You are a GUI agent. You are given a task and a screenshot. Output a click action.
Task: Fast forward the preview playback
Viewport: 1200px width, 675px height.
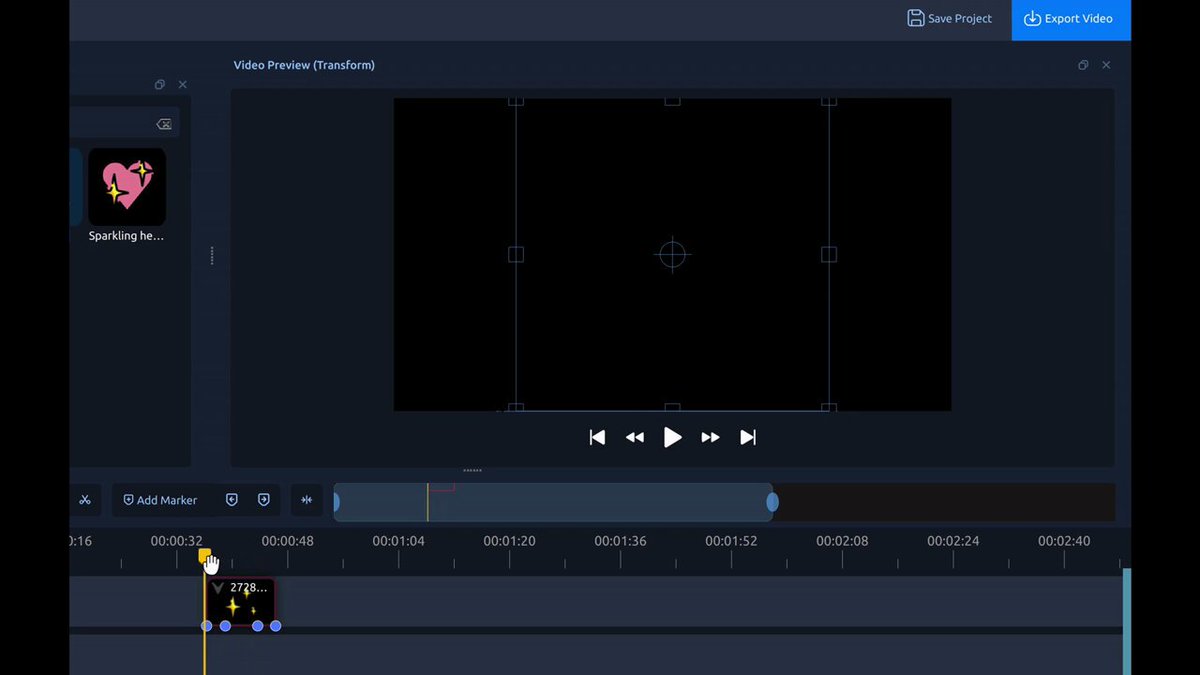pos(710,437)
